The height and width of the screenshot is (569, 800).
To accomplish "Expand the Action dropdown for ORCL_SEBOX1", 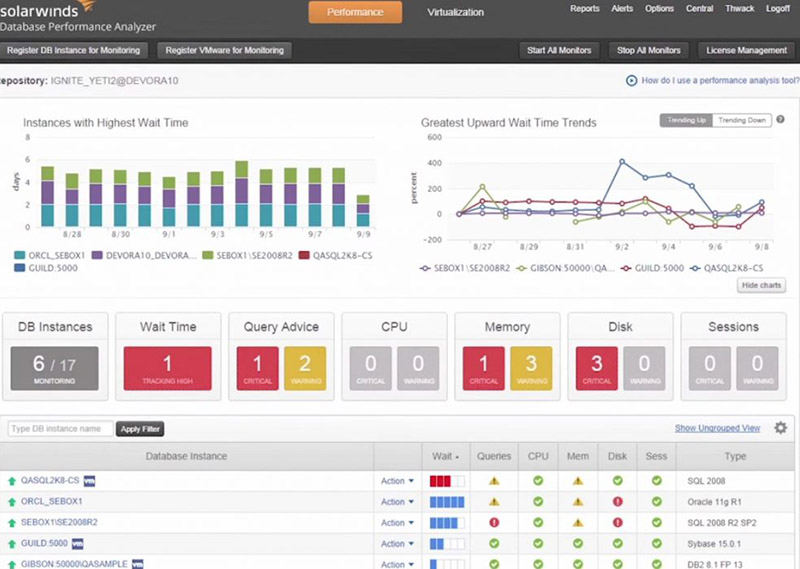I will point(397,502).
